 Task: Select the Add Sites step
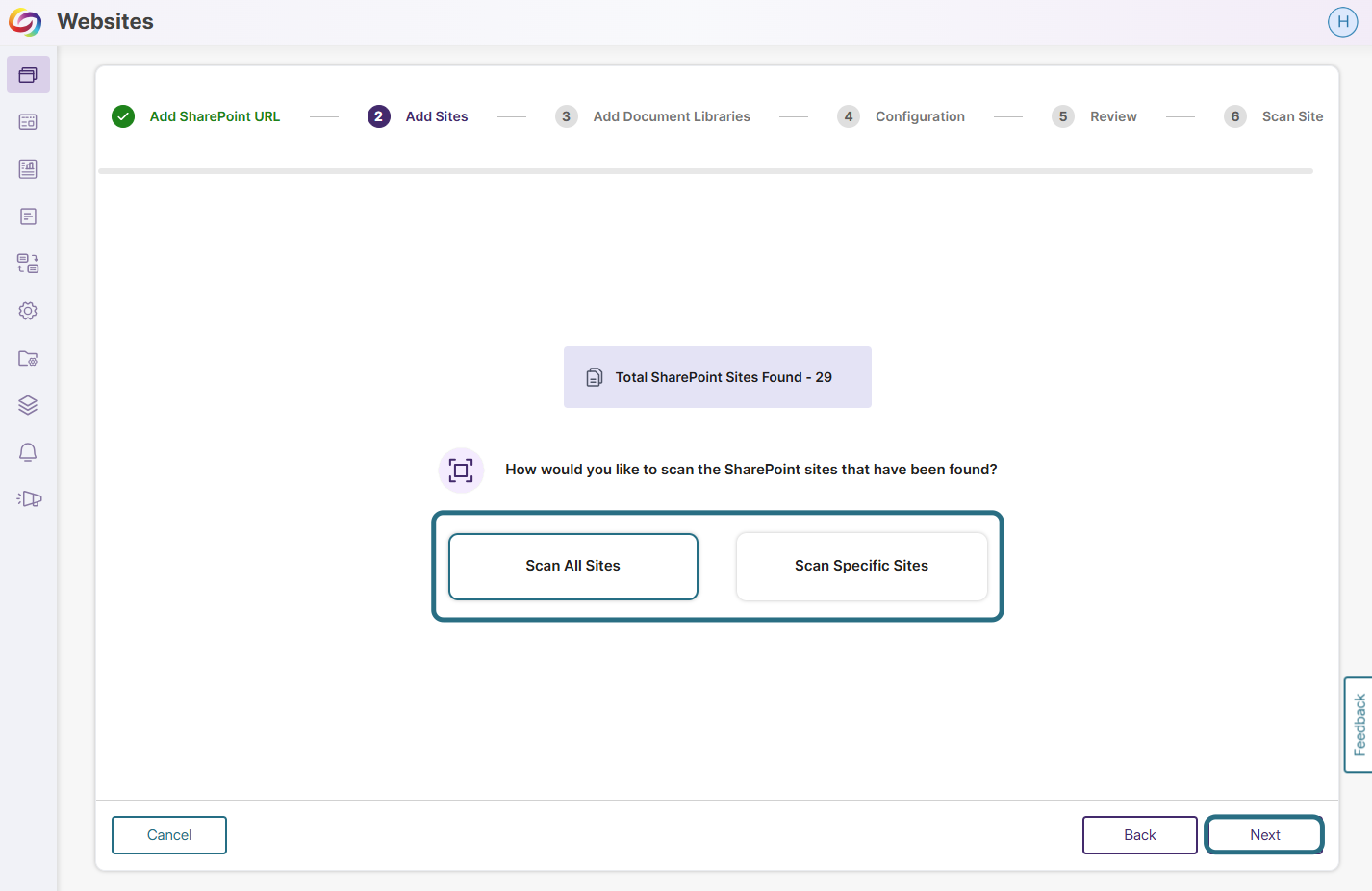(437, 116)
